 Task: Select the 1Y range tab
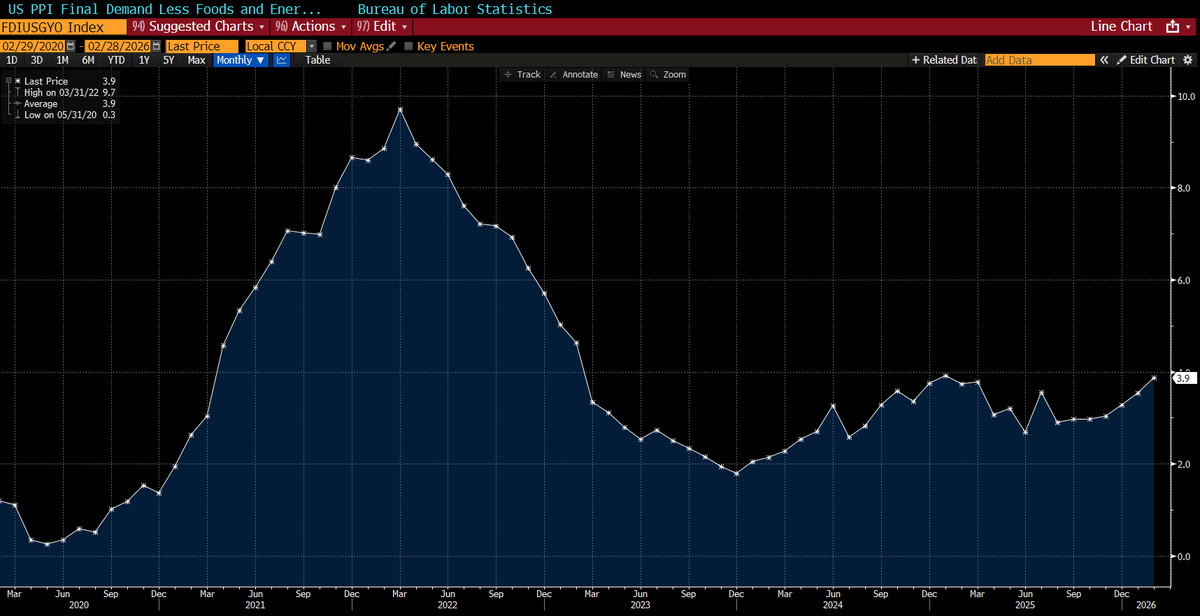click(144, 60)
